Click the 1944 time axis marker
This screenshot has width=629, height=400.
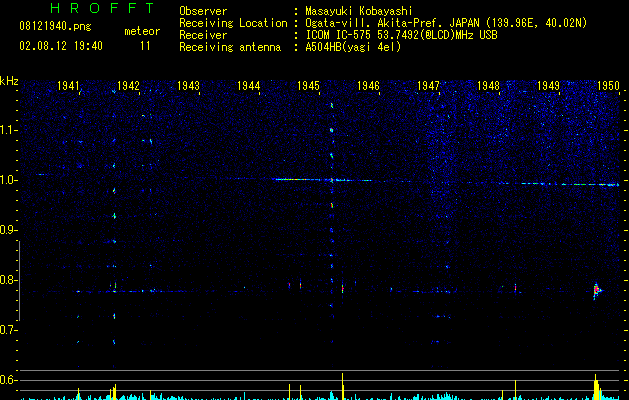[x=248, y=85]
